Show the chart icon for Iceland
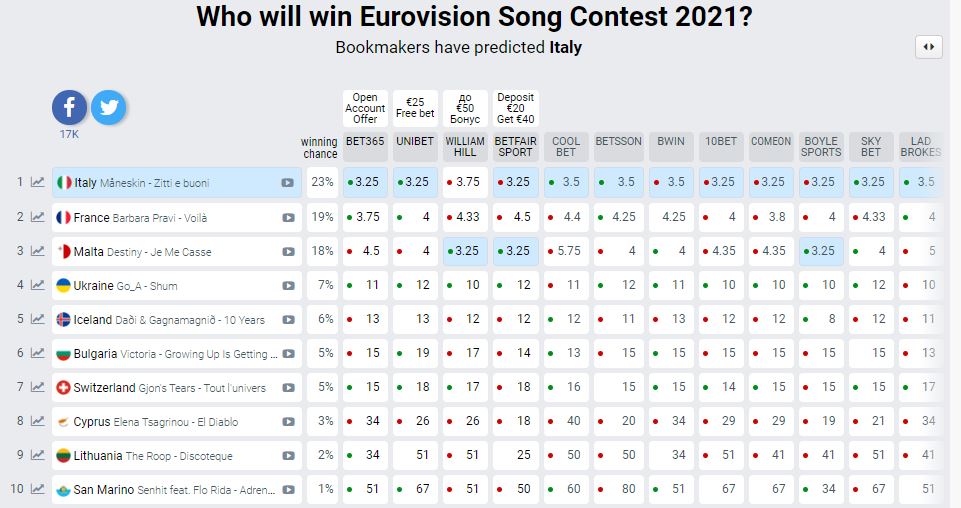 (x=38, y=319)
